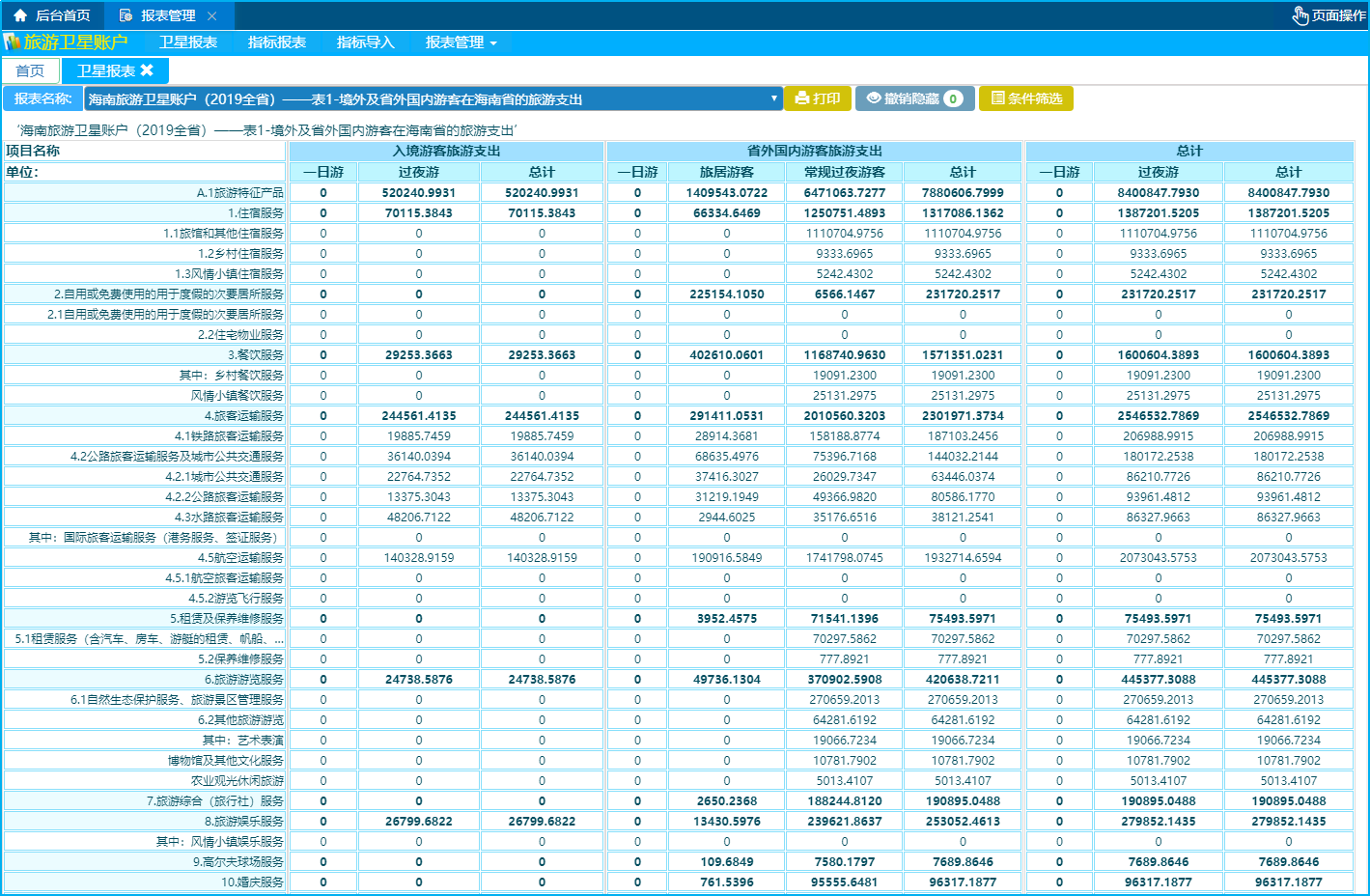Open 指标报表 in the navigation menu
The height and width of the screenshot is (896, 1370).
click(x=277, y=42)
